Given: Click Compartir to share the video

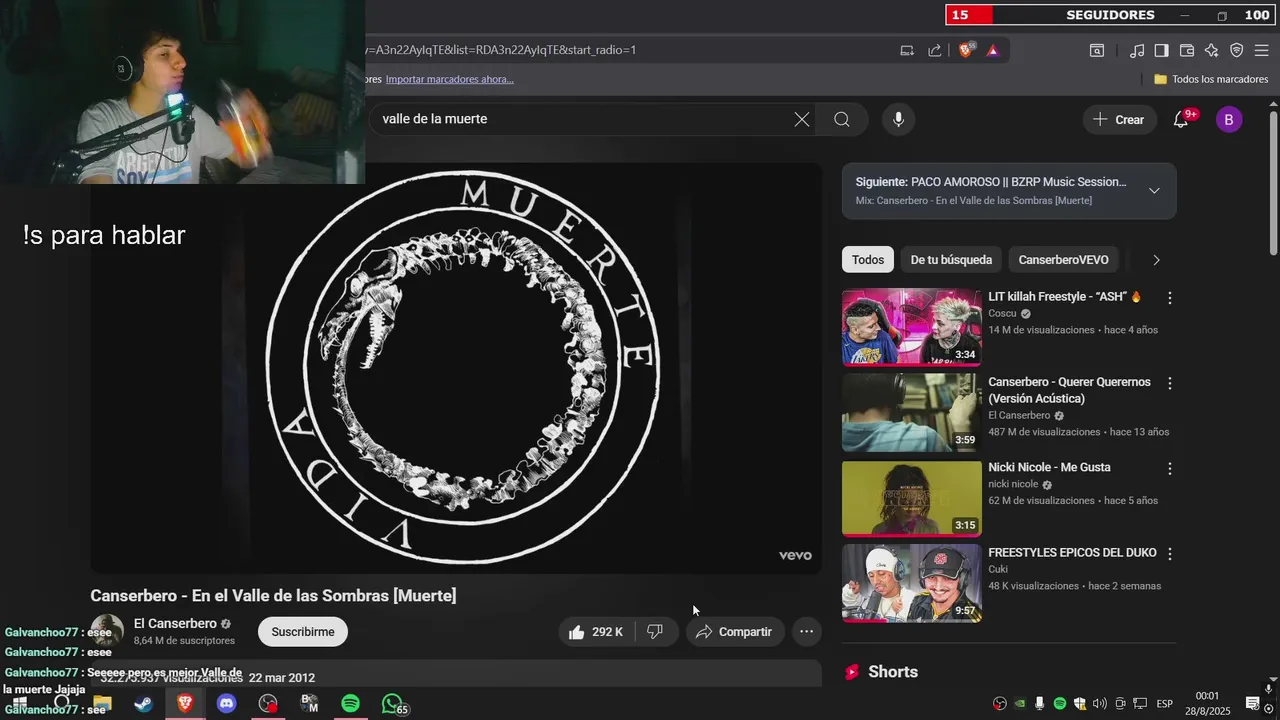Looking at the screenshot, I should (x=735, y=632).
